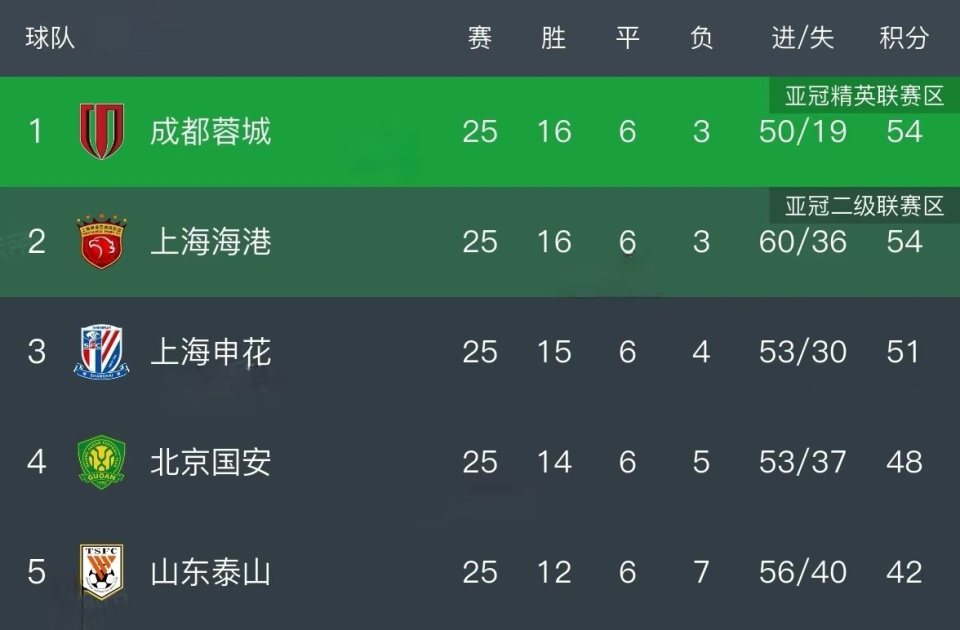Sort by the 进/失 column header
The width and height of the screenshot is (960, 630).
coord(803,38)
